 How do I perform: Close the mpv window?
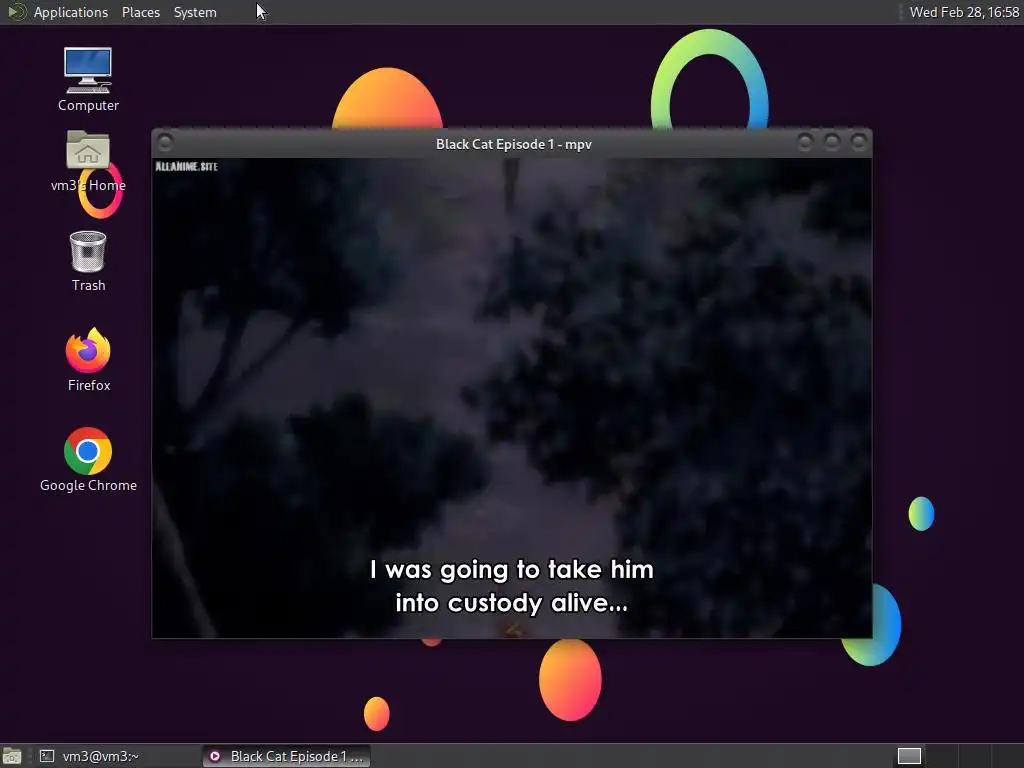pyautogui.click(x=859, y=142)
